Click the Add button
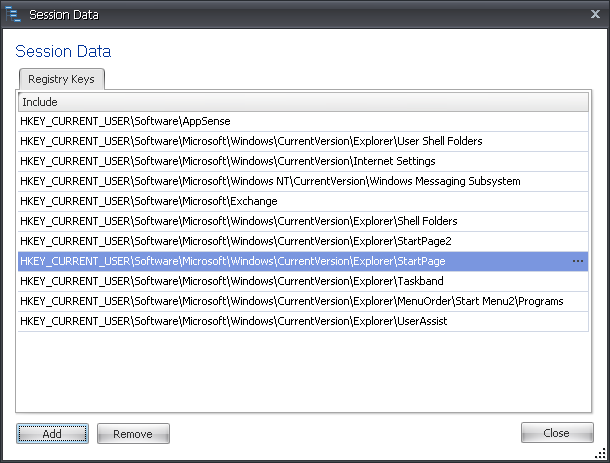 pyautogui.click(x=53, y=433)
